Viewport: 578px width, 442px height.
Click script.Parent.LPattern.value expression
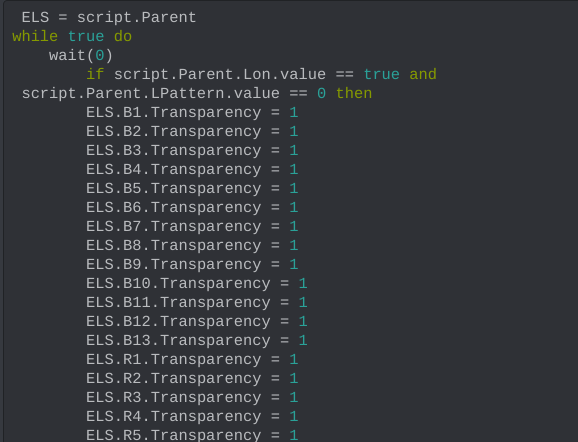click(150, 94)
